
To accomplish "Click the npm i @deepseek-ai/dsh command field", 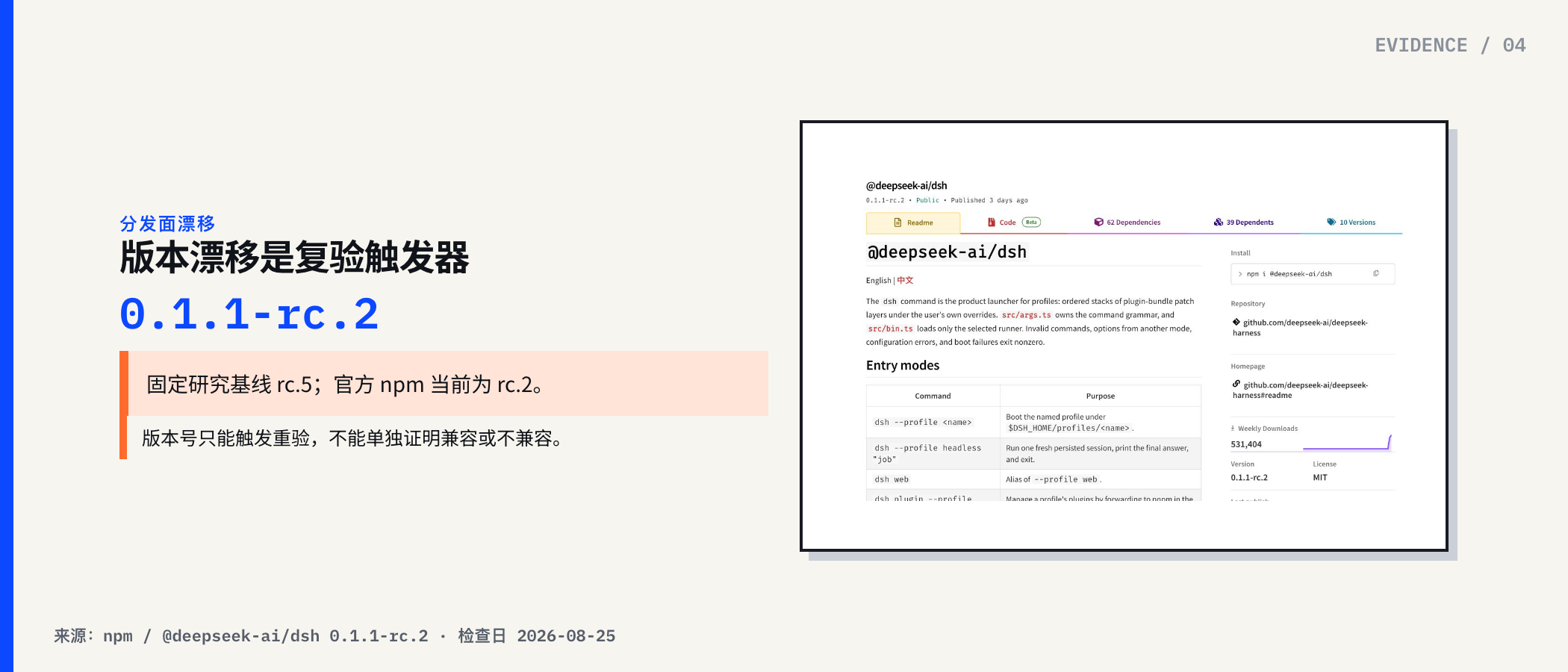I will 1313,274.
